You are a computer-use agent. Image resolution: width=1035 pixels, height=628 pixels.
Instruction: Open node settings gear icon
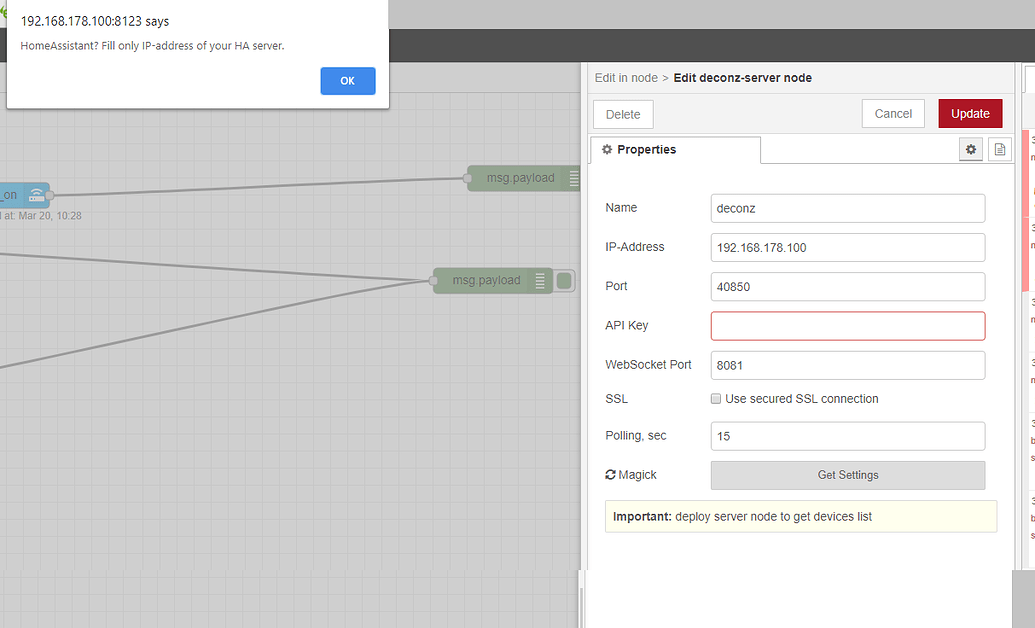[970, 149]
